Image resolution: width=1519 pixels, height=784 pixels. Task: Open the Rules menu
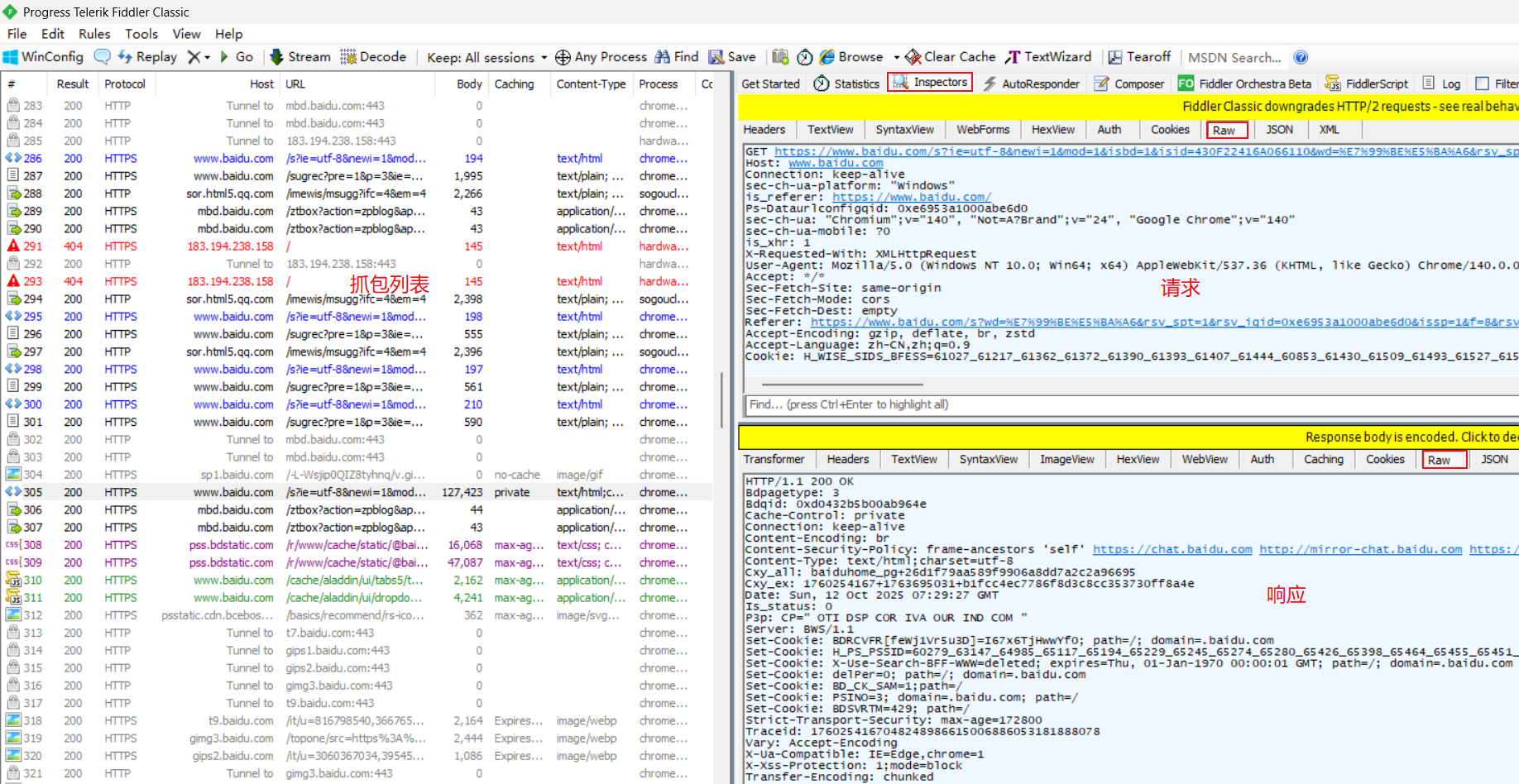[x=94, y=34]
